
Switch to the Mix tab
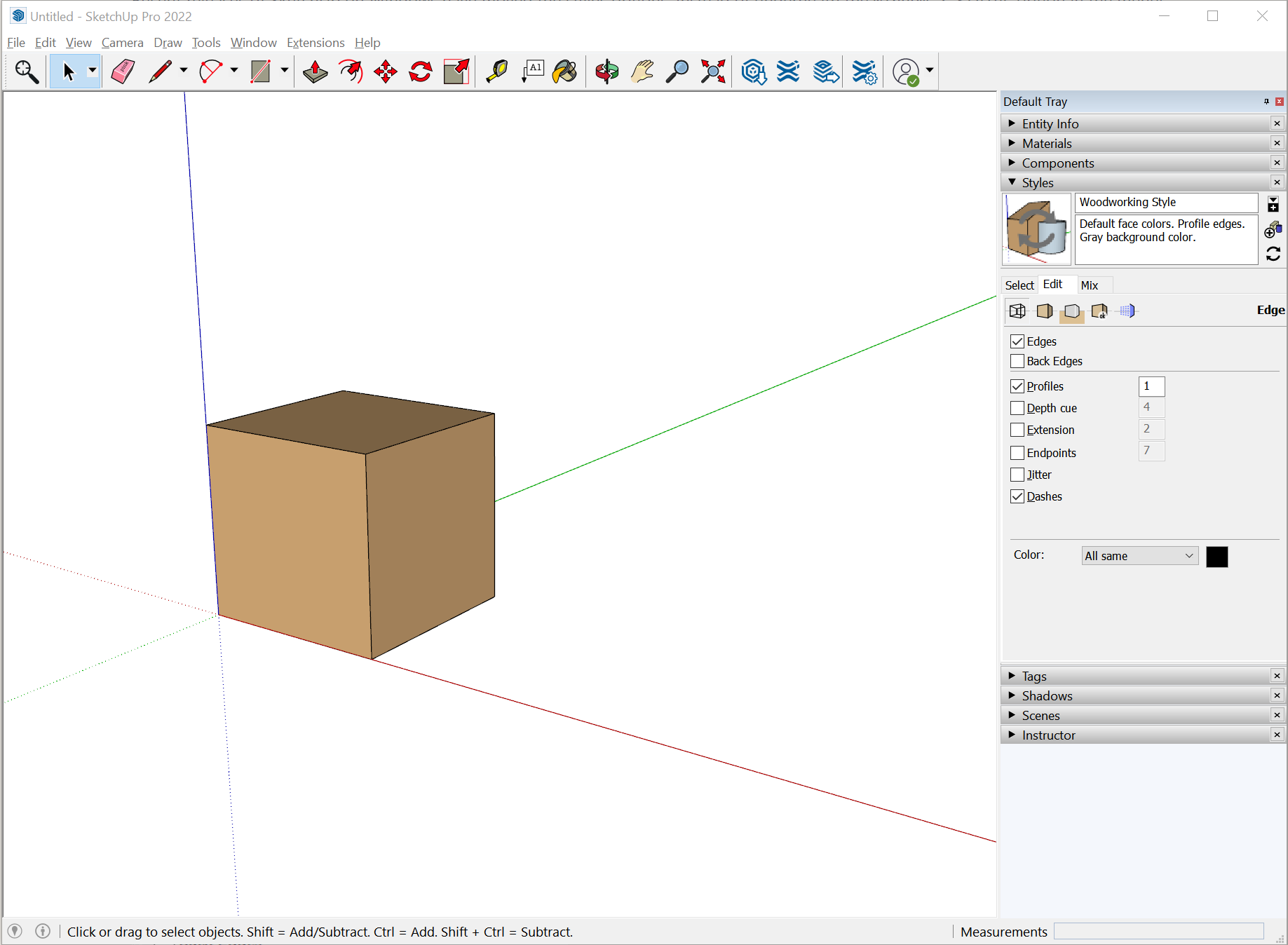pos(1089,285)
